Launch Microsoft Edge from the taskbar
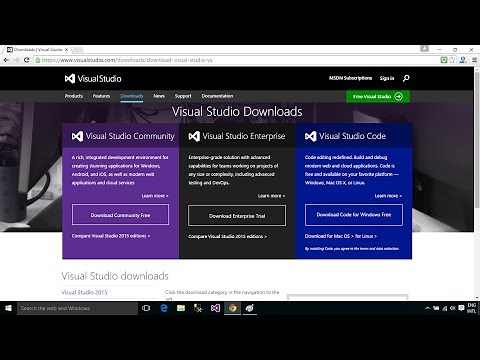The height and width of the screenshot is (360, 480). (x=164, y=308)
